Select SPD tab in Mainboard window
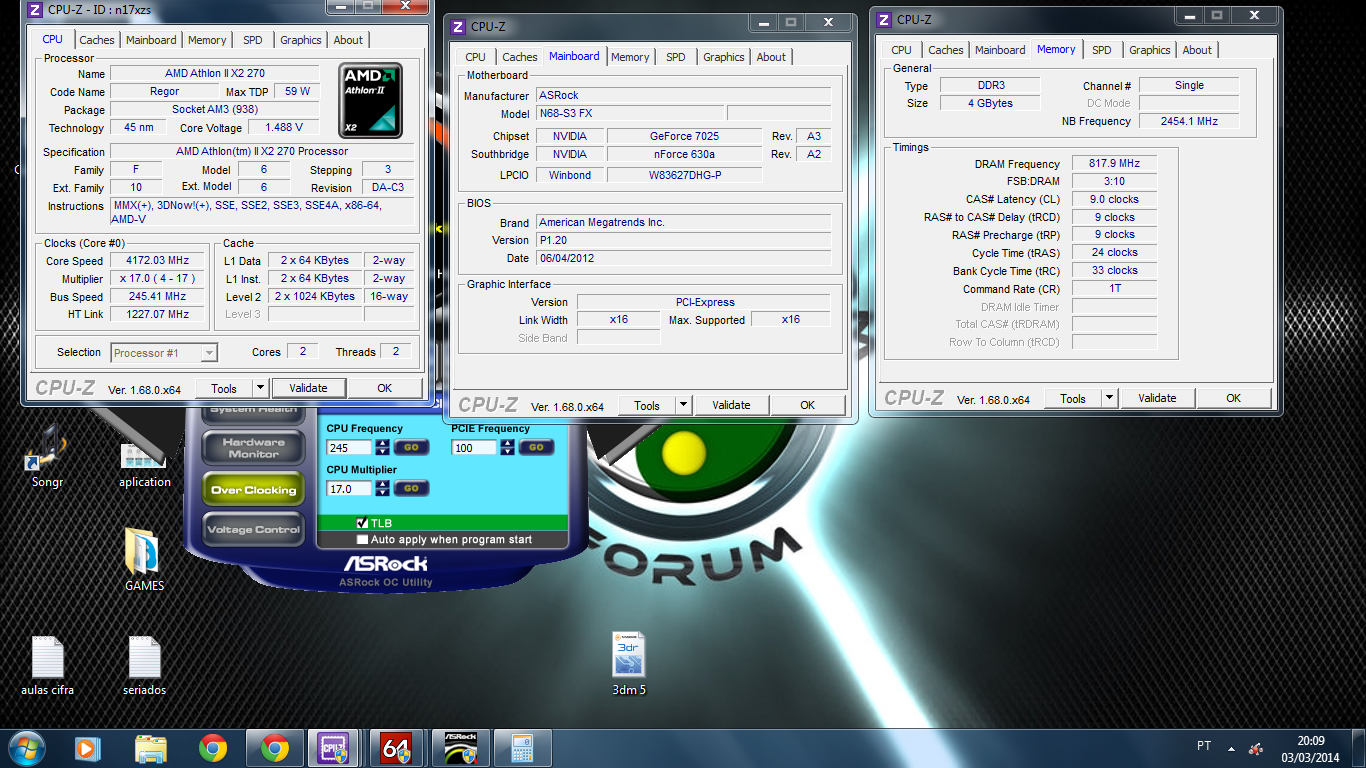 pos(676,57)
